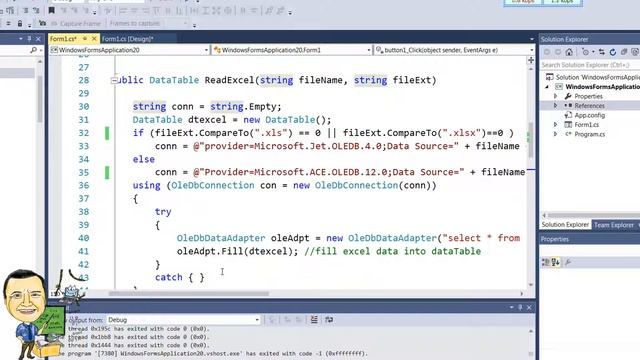Pin the Form1.cs tab

[85, 38]
